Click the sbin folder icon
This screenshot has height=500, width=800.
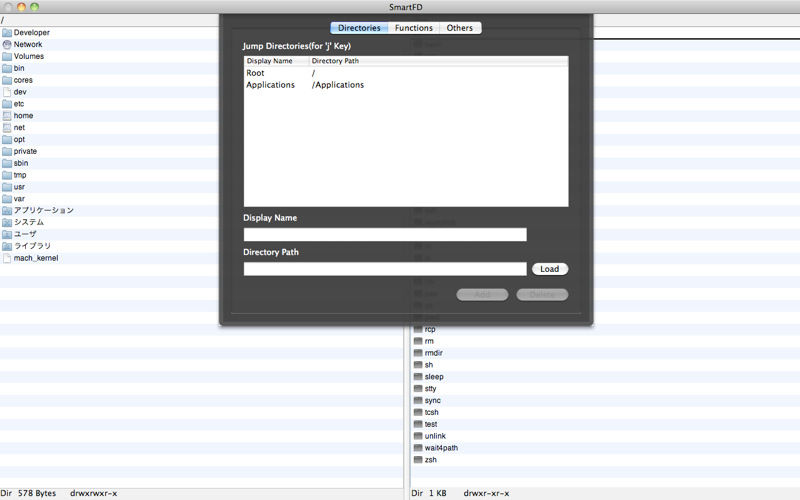coord(7,163)
